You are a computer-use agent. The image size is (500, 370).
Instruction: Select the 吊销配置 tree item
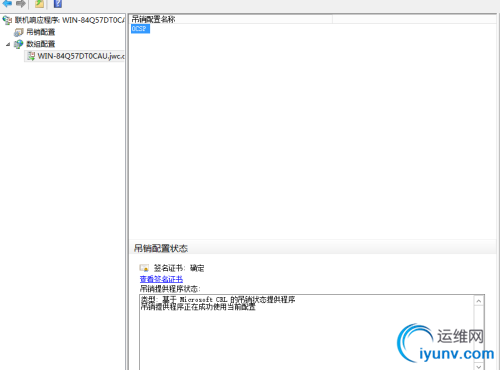tap(40, 32)
